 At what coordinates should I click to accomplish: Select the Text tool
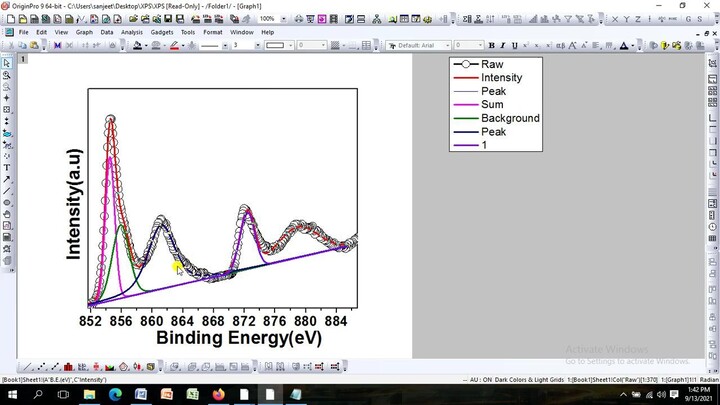pyautogui.click(x=7, y=167)
